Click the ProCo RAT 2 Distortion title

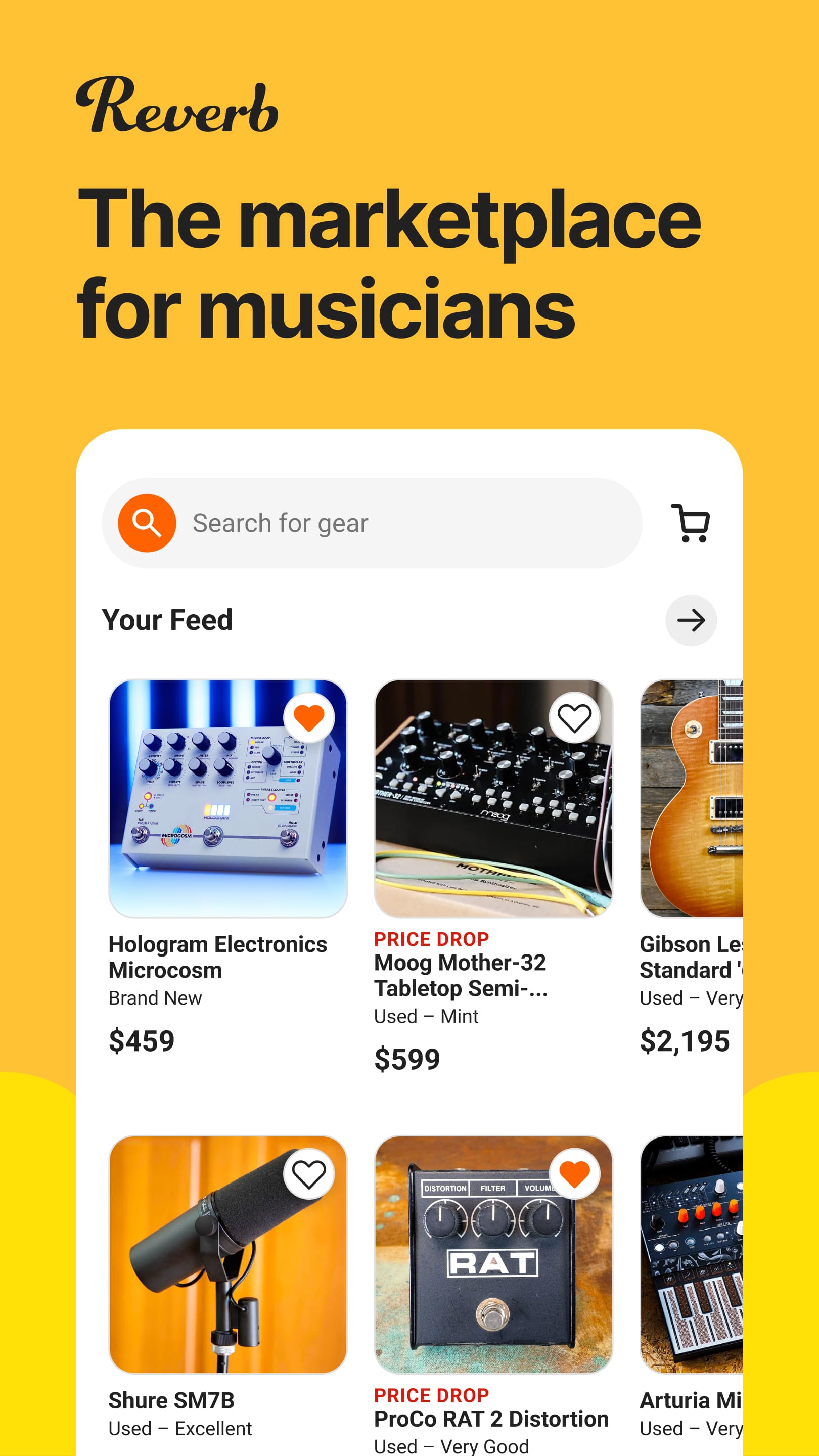coord(491,1419)
